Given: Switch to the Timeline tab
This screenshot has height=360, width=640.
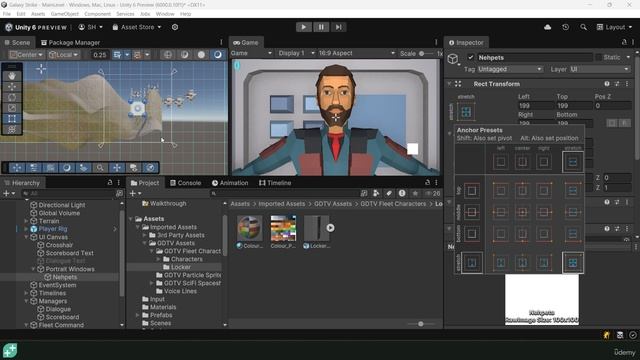Looking at the screenshot, I should point(275,183).
